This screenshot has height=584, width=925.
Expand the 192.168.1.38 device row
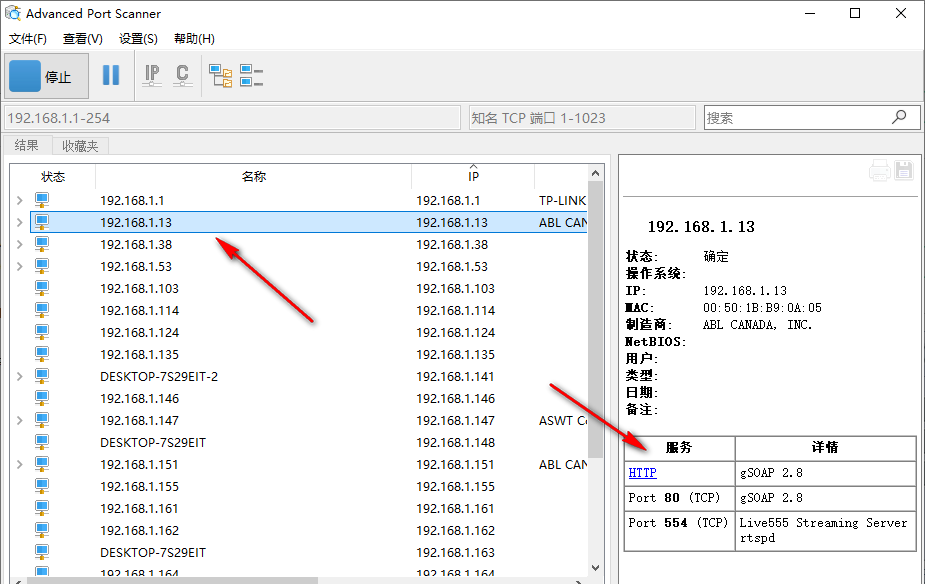(19, 245)
